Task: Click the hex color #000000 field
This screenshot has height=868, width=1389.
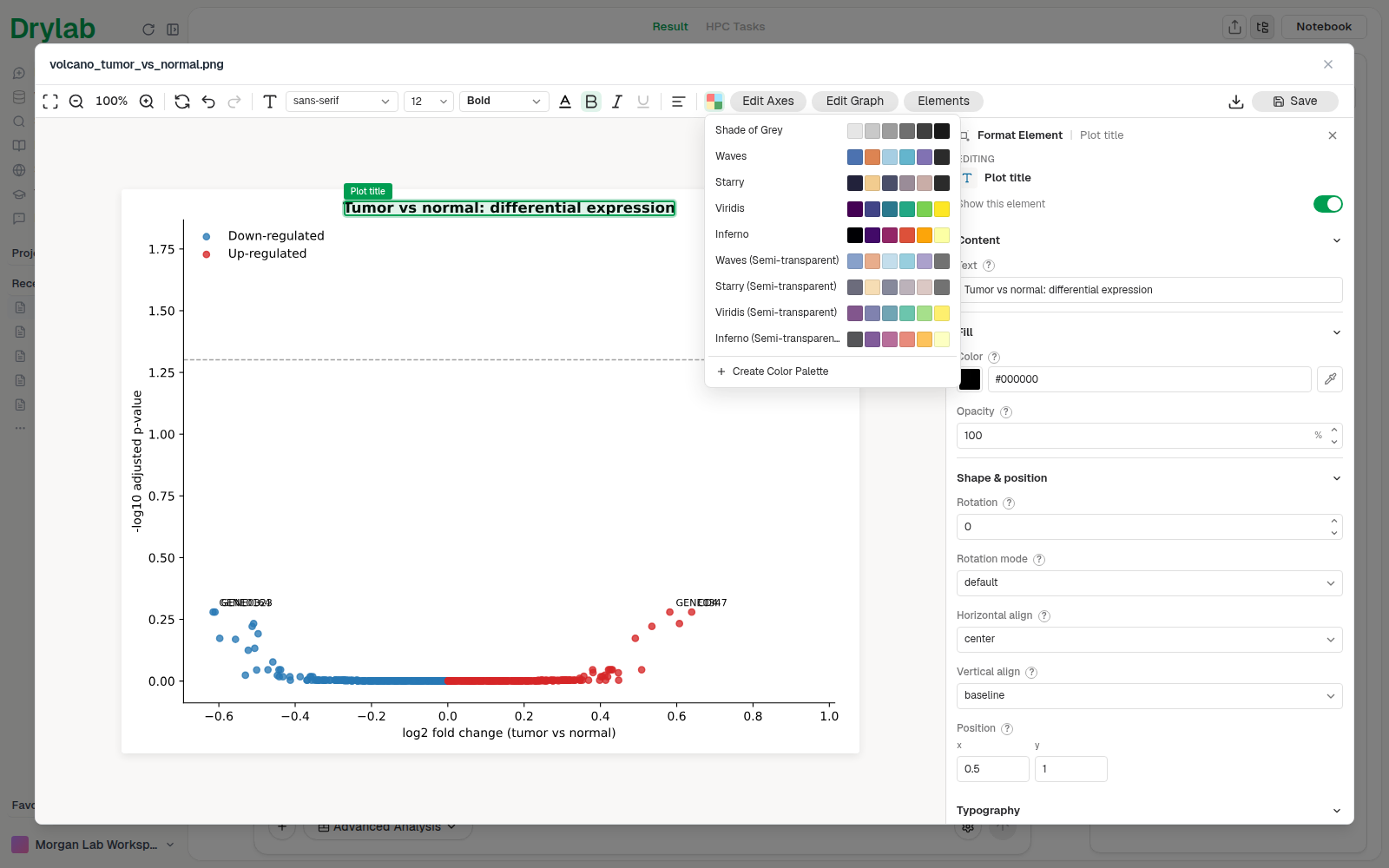Action: 1149,379
